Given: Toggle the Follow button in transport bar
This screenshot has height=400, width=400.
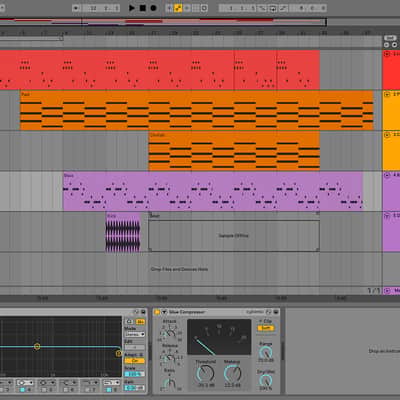Looking at the screenshot, I should [76, 8].
